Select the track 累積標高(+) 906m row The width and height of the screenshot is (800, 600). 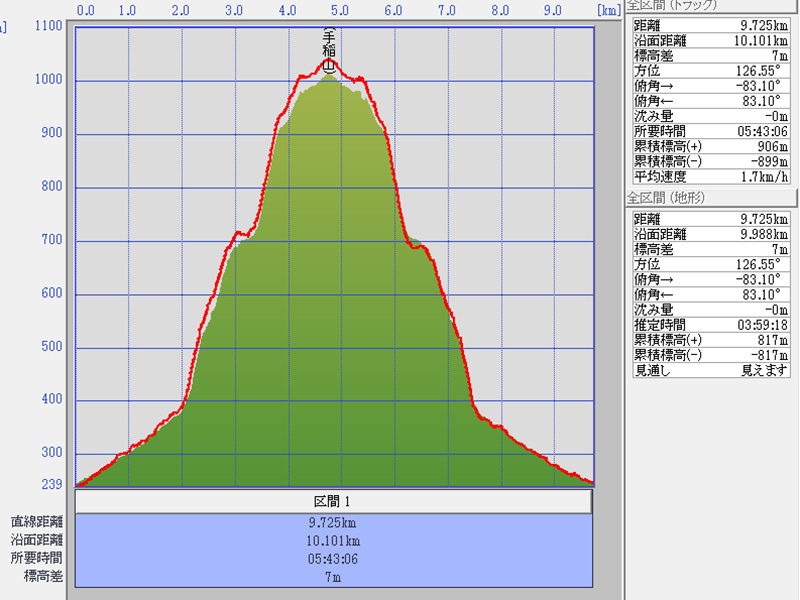(x=711, y=146)
